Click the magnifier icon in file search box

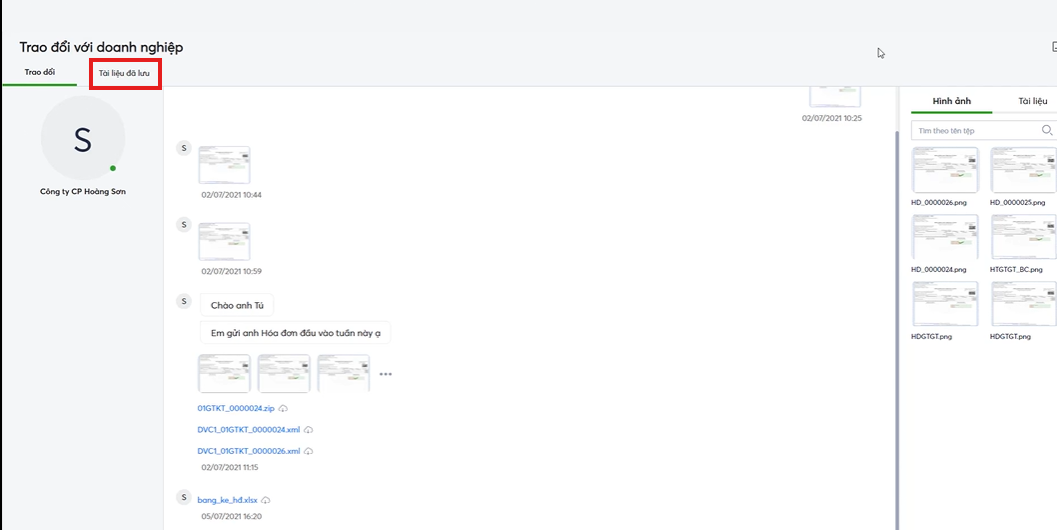(x=1047, y=131)
